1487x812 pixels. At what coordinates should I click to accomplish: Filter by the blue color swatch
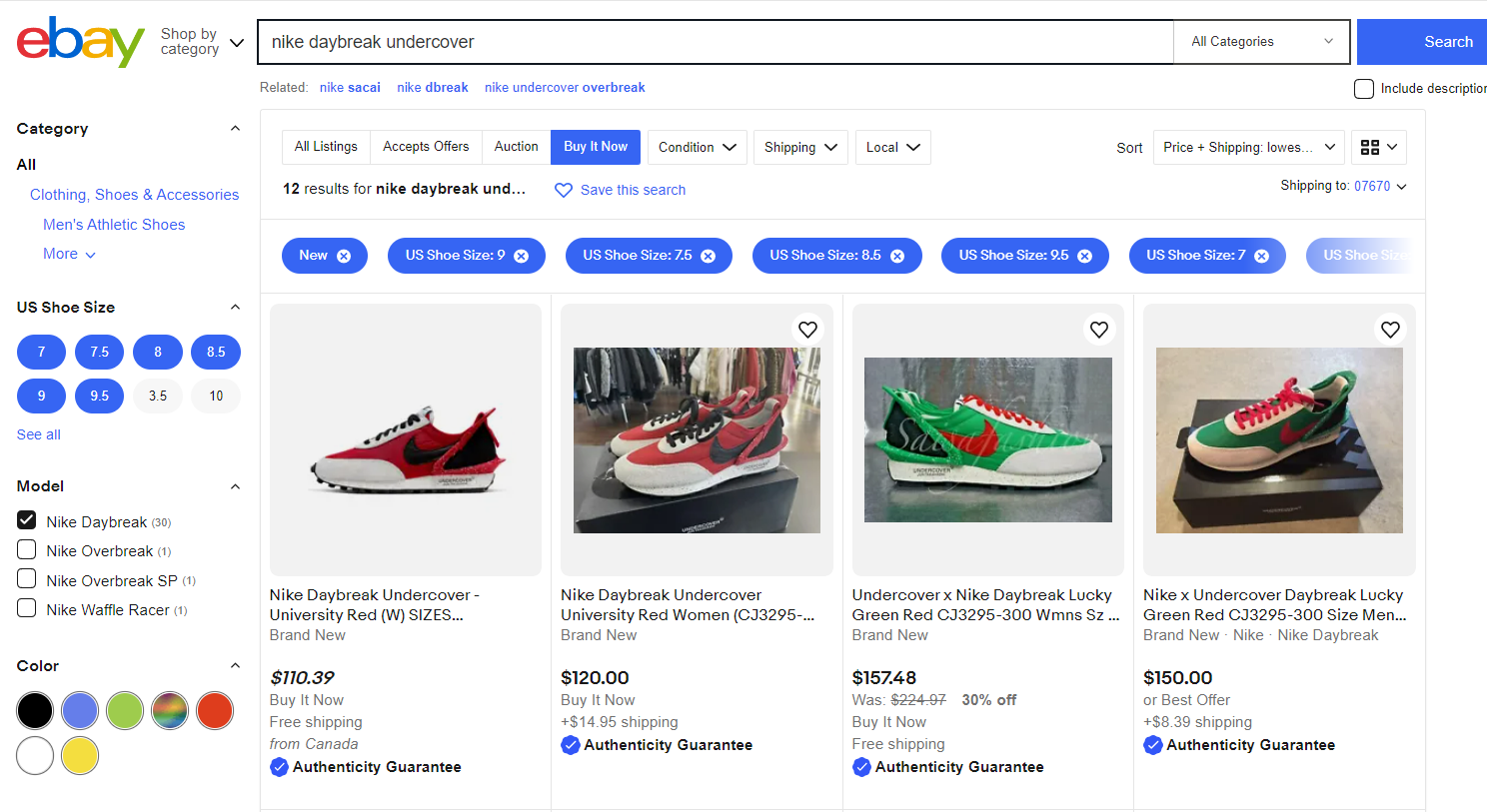(x=80, y=710)
